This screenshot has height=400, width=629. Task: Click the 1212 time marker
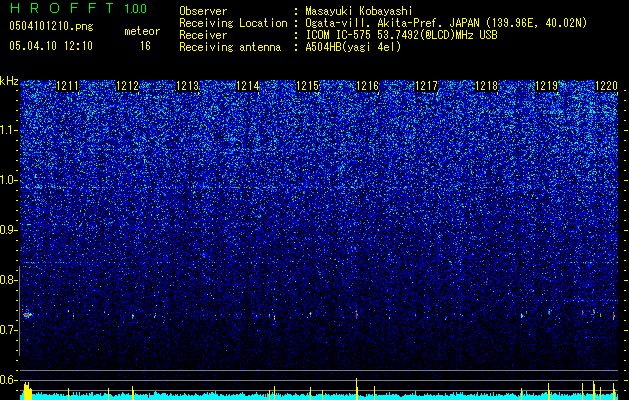pos(127,86)
